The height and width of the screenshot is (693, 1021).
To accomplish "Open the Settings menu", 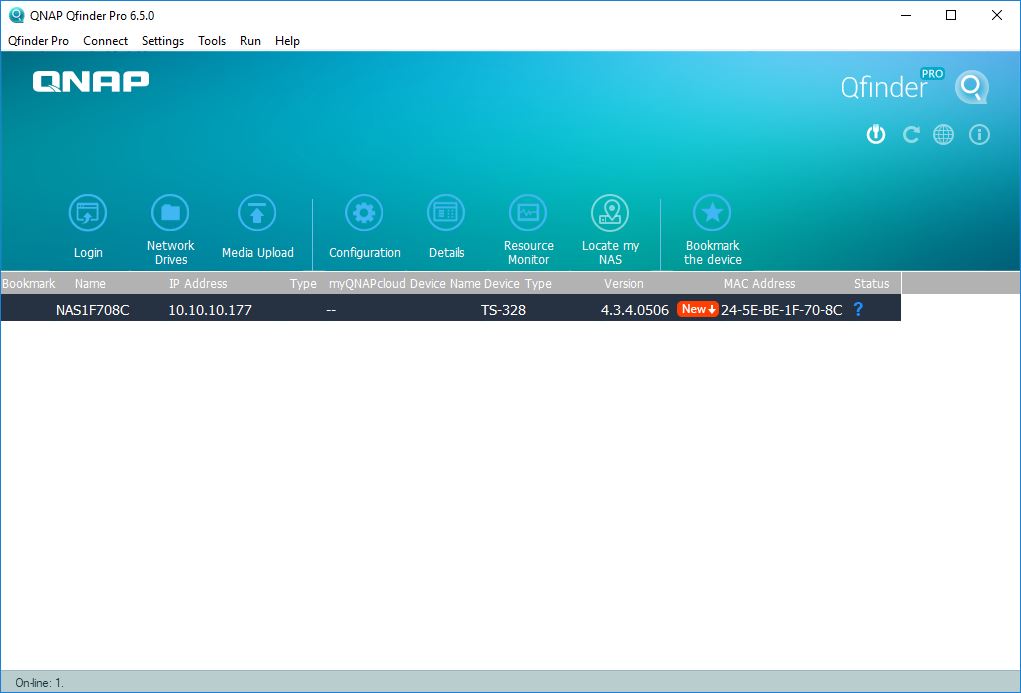I will click(x=163, y=40).
